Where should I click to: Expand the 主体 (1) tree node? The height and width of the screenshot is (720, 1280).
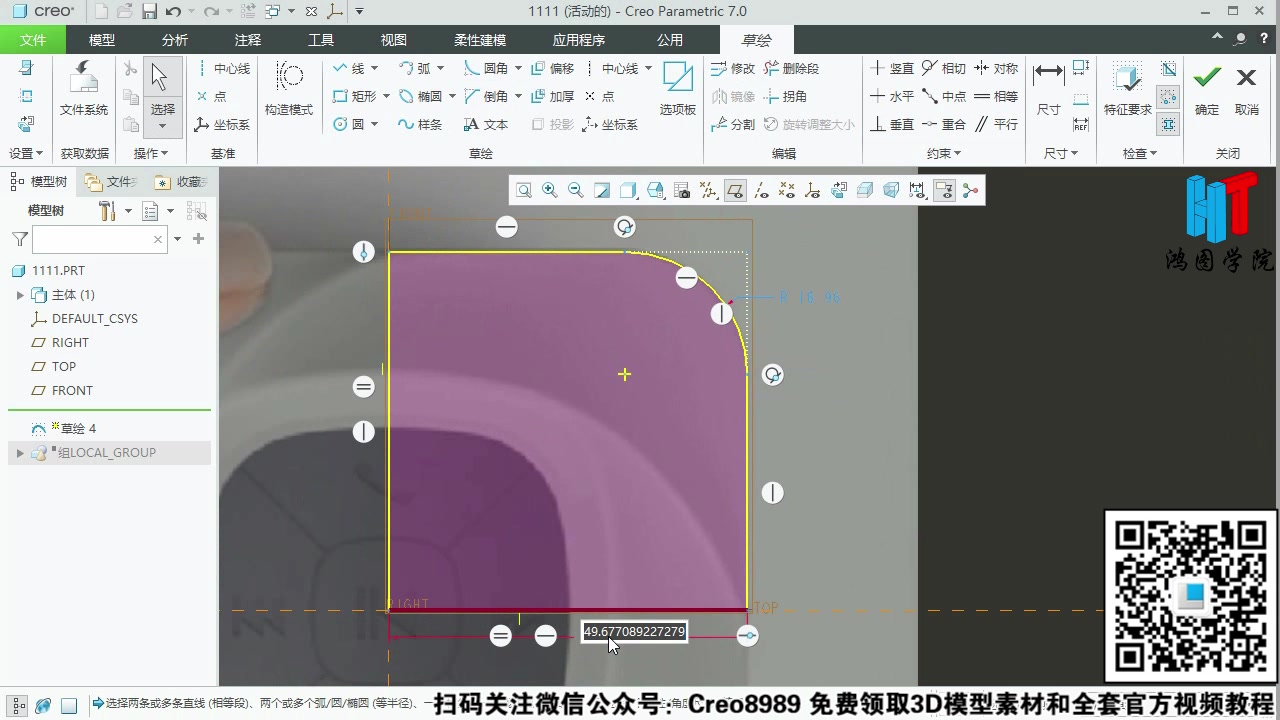(x=20, y=295)
